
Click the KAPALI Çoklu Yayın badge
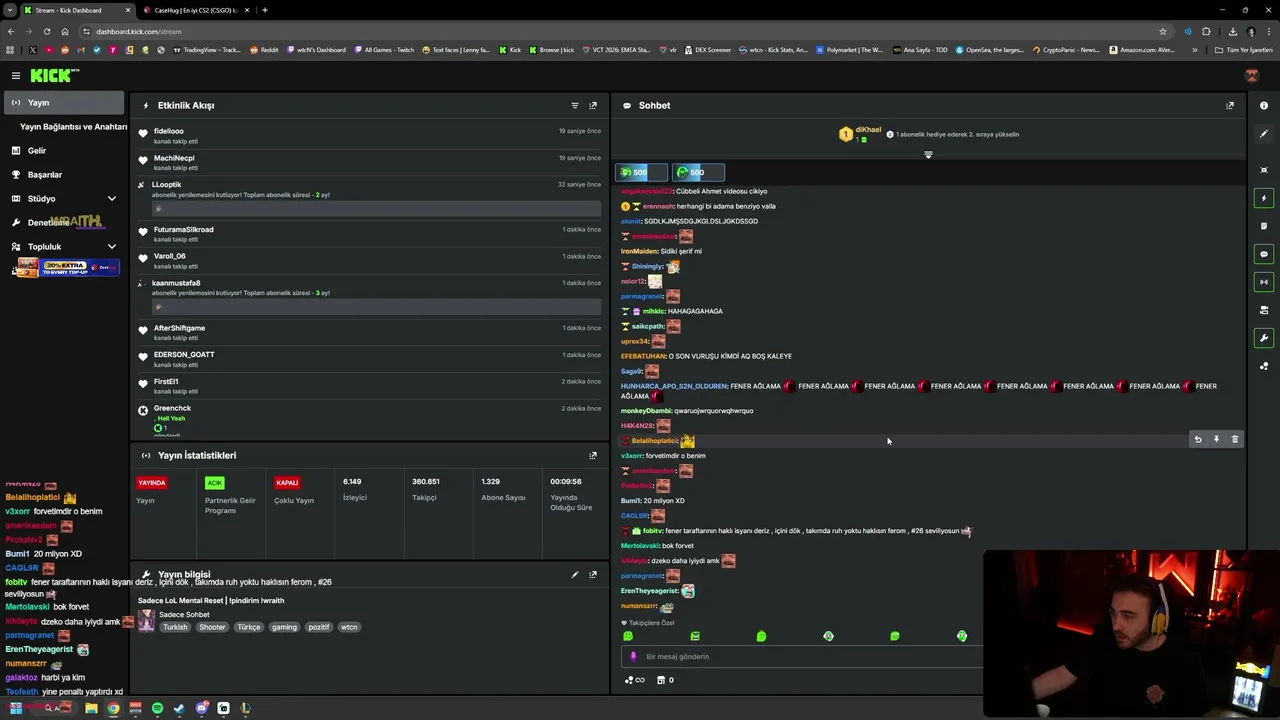tap(287, 482)
